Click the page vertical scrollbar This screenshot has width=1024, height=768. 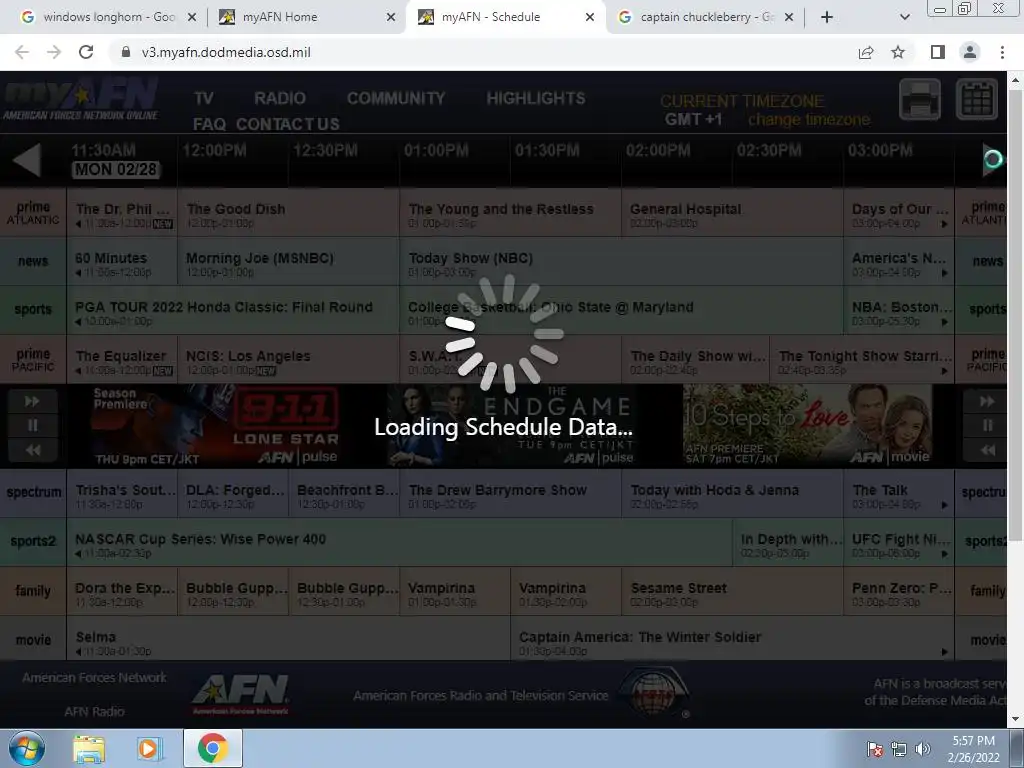point(1014,313)
